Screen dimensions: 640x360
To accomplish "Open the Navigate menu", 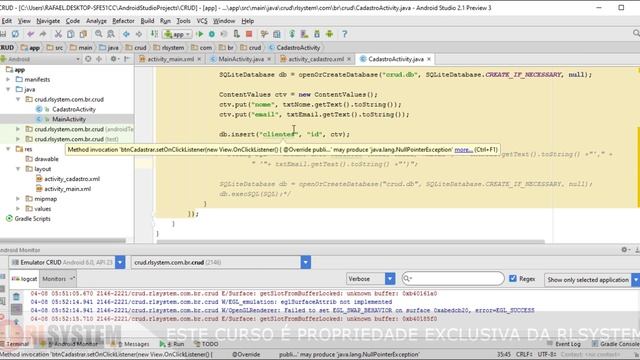I will point(48,21).
